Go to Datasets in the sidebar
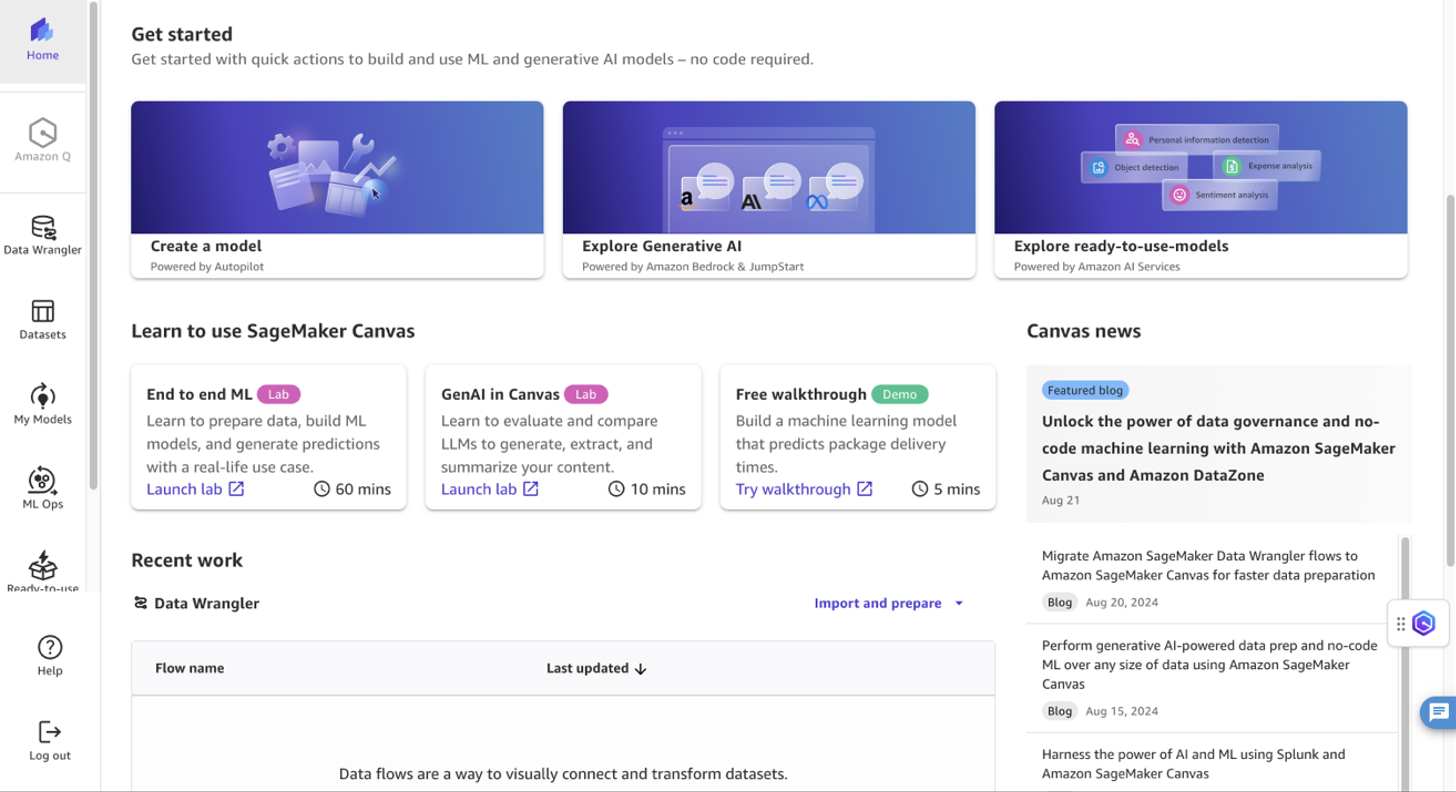The image size is (1456, 792). point(42,319)
